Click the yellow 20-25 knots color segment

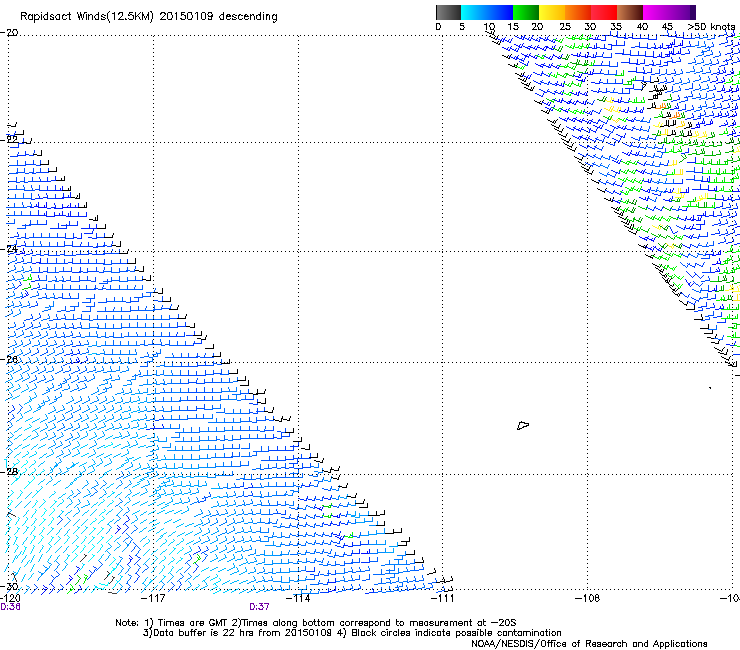coord(552,12)
